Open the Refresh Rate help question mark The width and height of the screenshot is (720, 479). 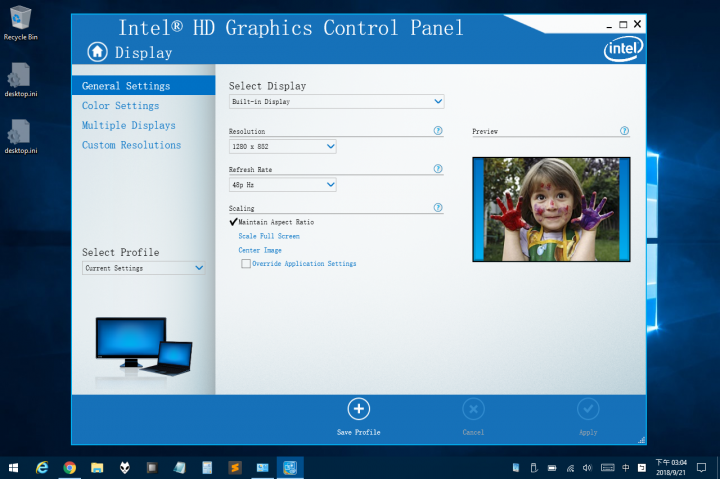[438, 169]
